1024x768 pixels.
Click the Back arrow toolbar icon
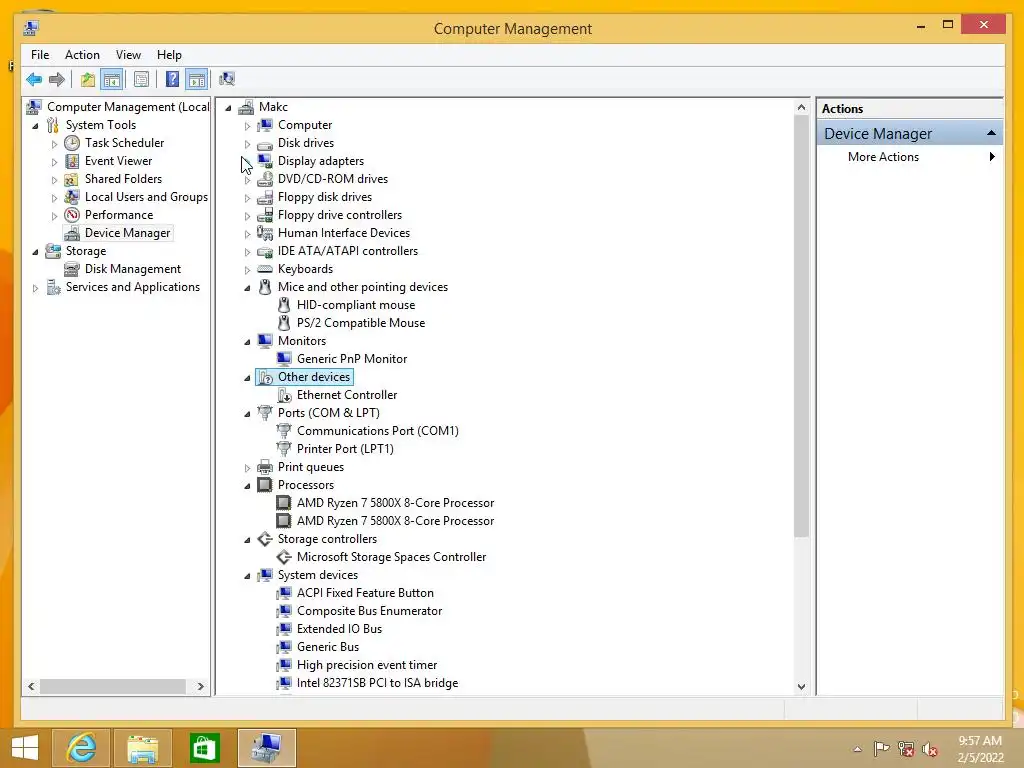coord(34,80)
